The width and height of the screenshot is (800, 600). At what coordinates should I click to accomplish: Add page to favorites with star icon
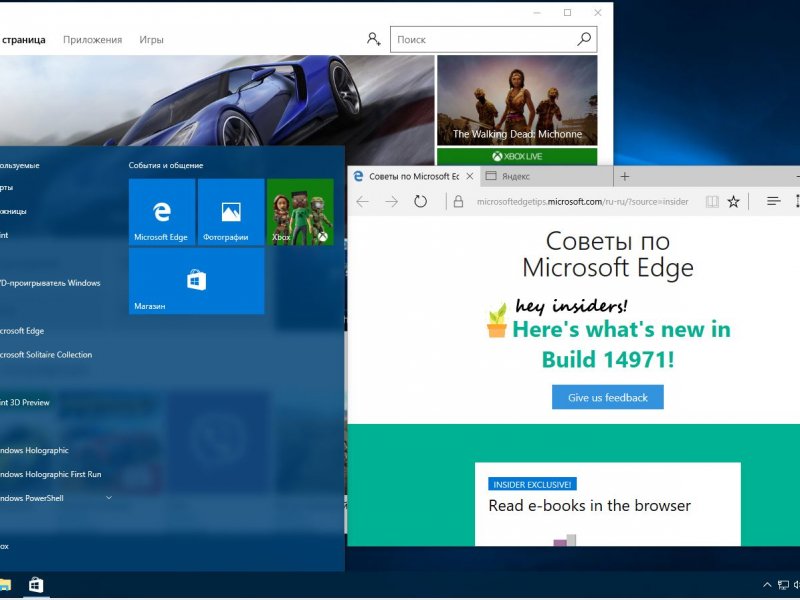tap(733, 201)
